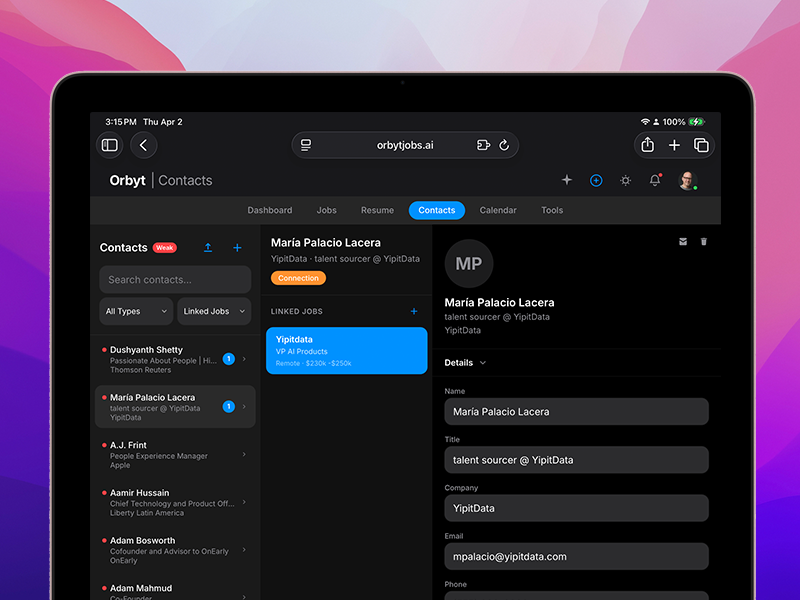Click the Orbyt logo text

[x=128, y=181]
